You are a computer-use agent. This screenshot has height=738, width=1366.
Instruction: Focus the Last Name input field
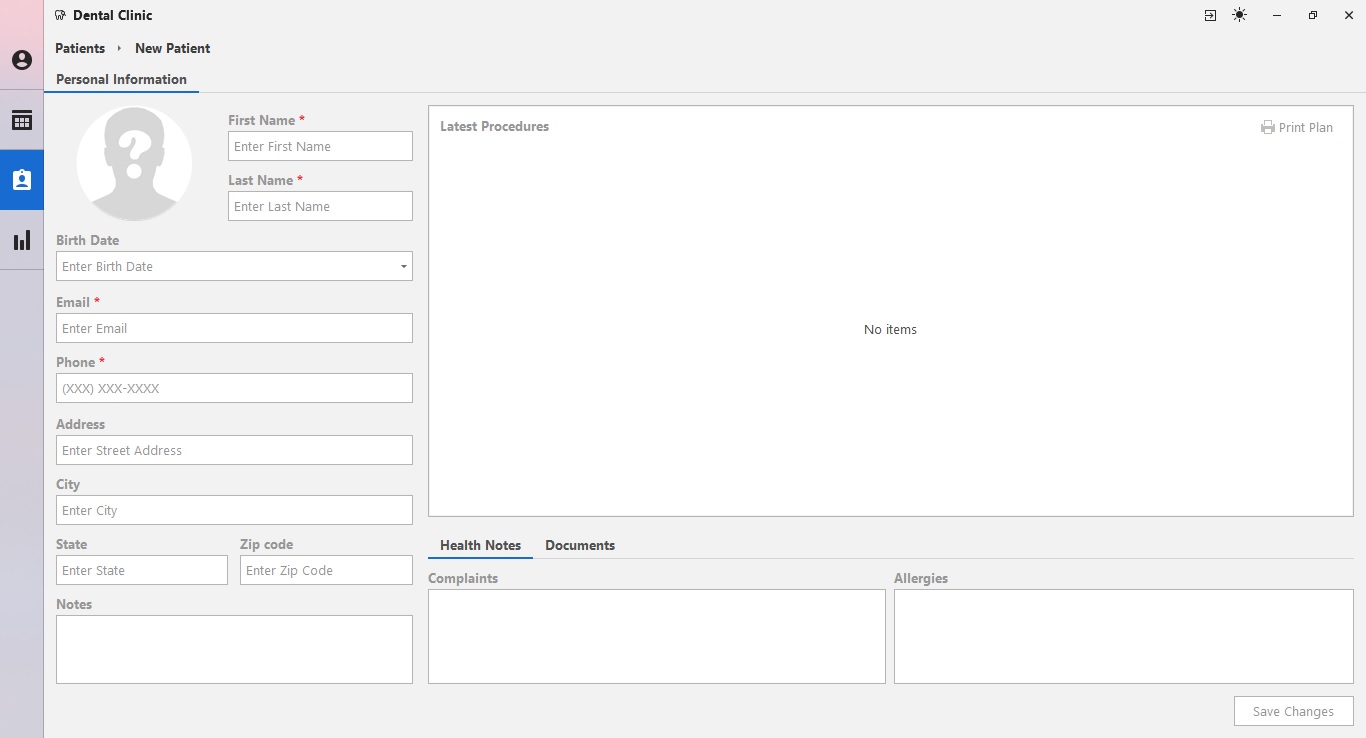pos(320,206)
